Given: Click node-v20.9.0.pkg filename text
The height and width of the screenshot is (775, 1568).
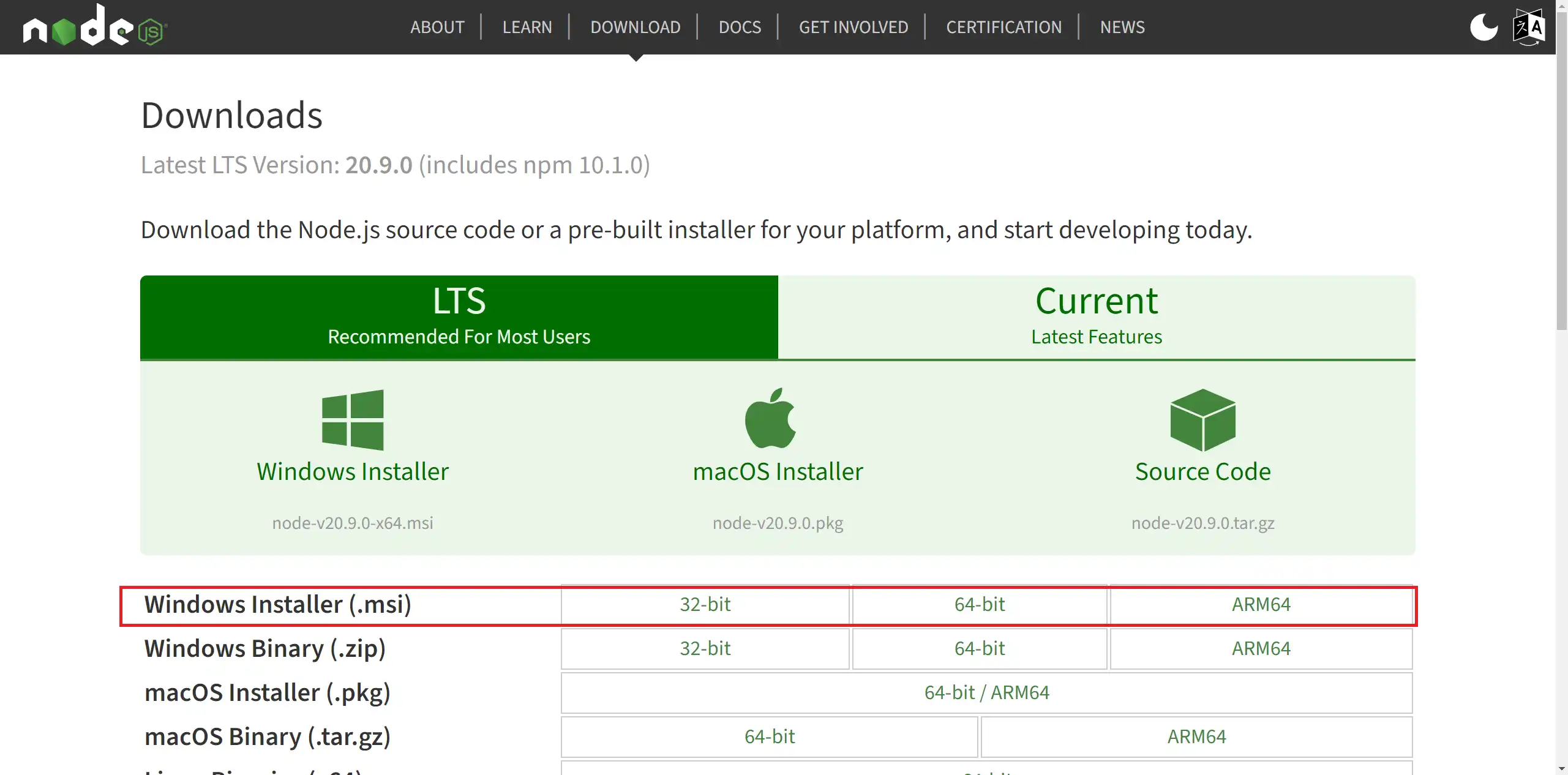Looking at the screenshot, I should (x=778, y=523).
